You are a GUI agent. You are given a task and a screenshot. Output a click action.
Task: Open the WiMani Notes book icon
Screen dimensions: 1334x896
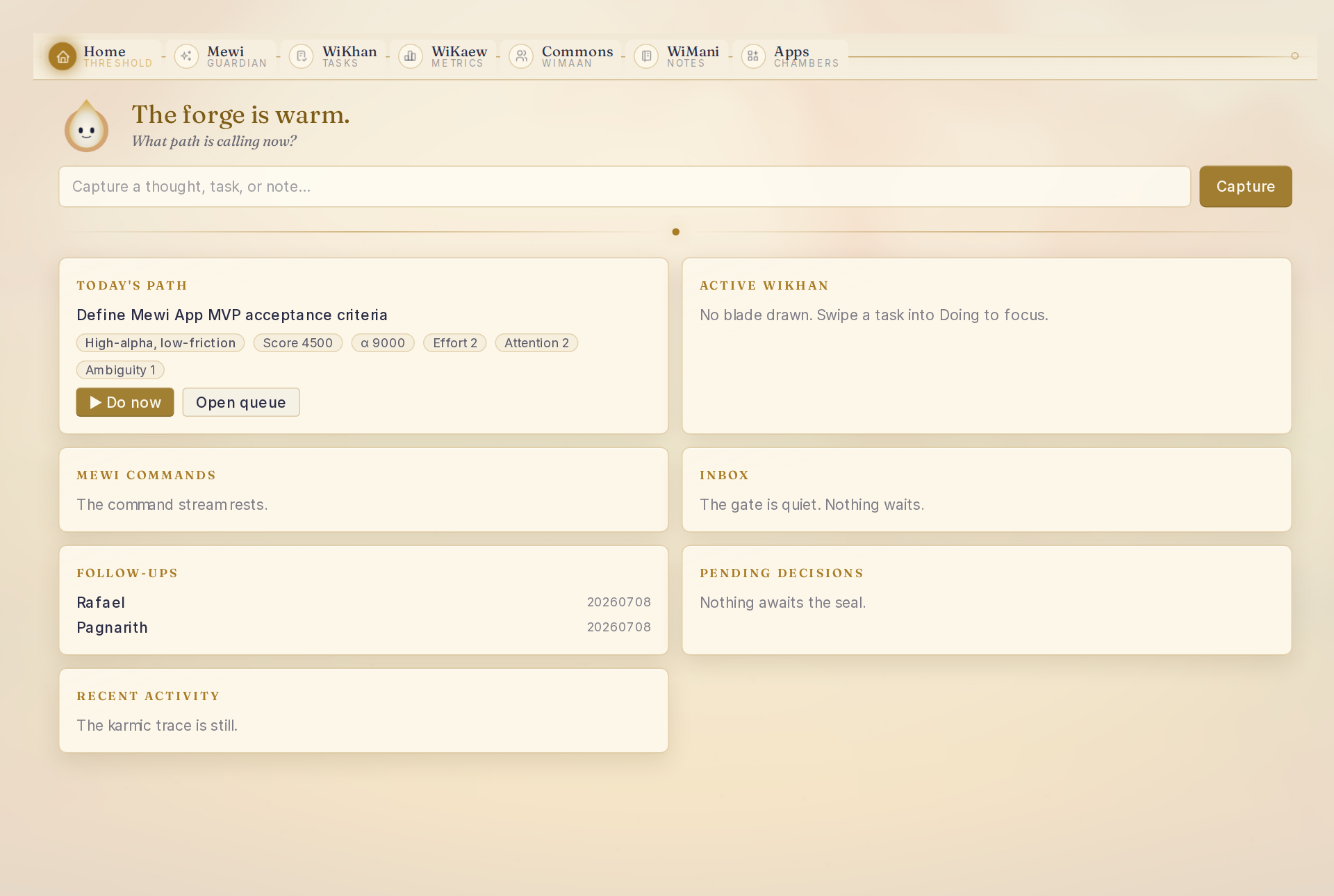click(646, 56)
